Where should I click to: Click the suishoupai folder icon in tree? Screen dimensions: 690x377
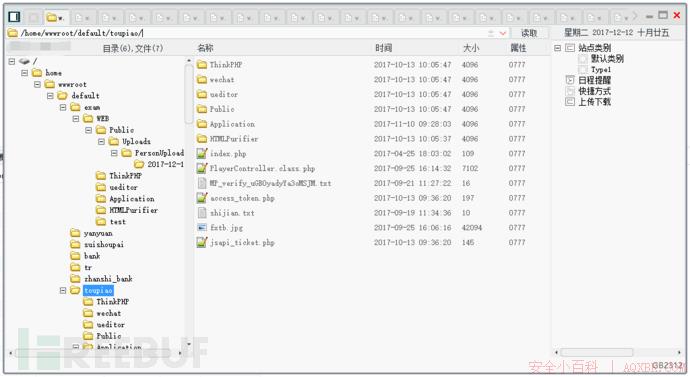click(75, 244)
